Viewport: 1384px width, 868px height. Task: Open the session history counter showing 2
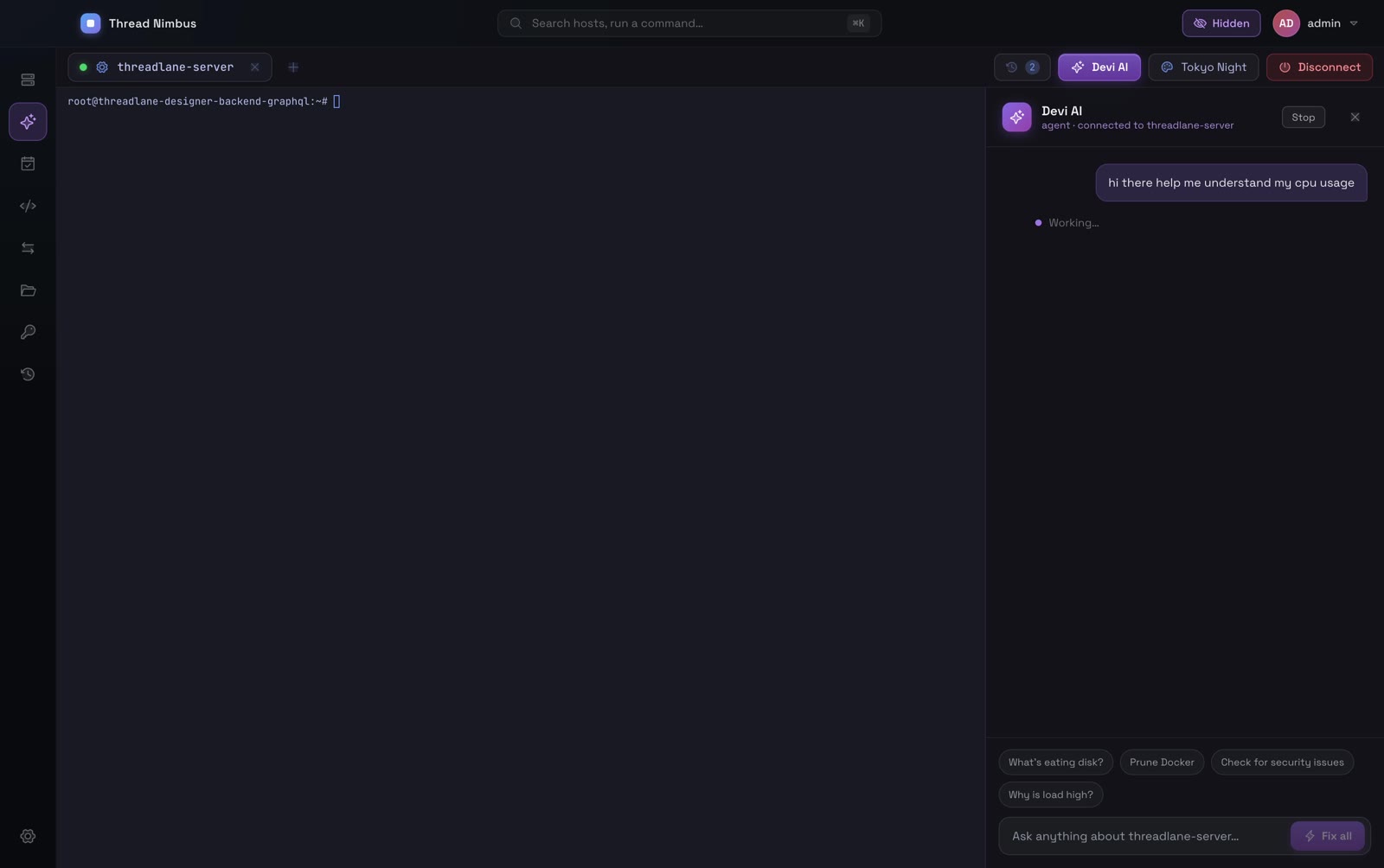[1022, 67]
